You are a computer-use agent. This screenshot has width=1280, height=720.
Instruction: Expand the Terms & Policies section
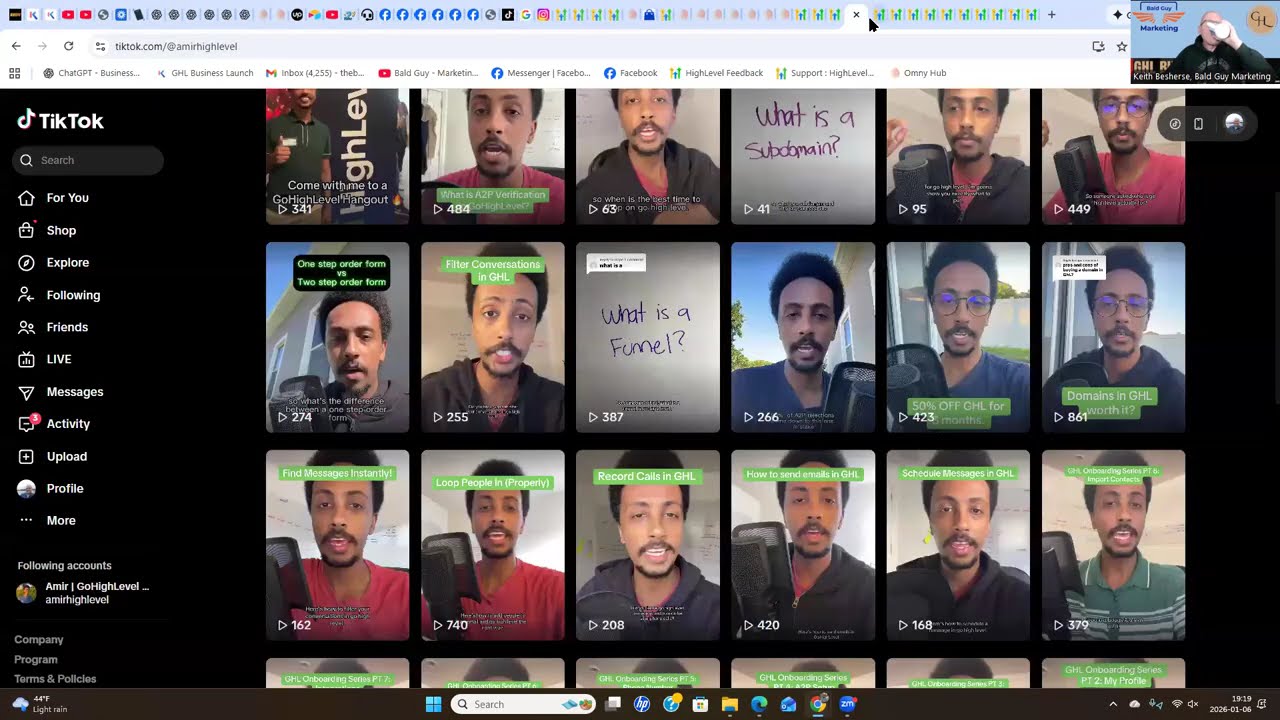(x=55, y=679)
